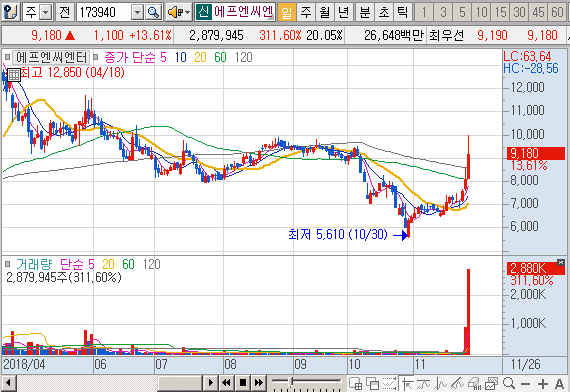The image size is (570, 392).
Task: Click the zigzag line chart icon
Action: tap(440, 383)
